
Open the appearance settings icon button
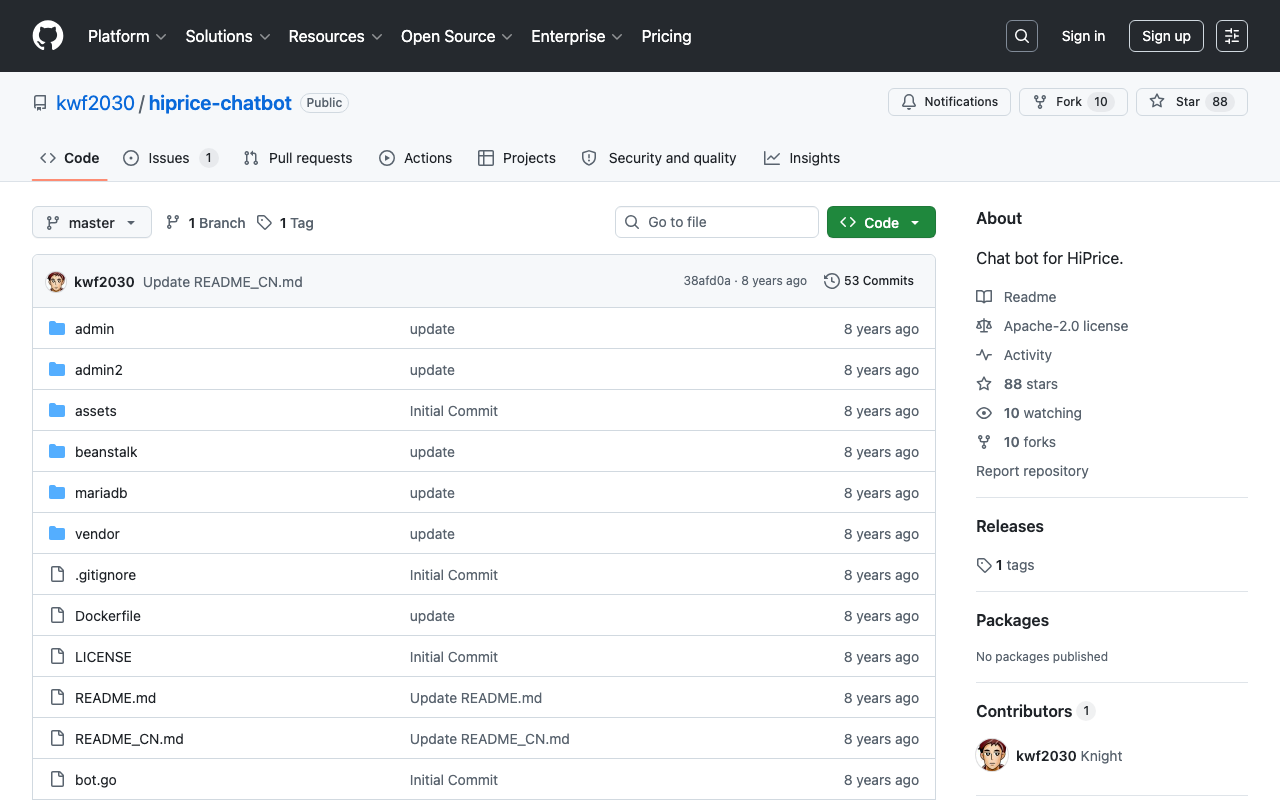[1232, 36]
